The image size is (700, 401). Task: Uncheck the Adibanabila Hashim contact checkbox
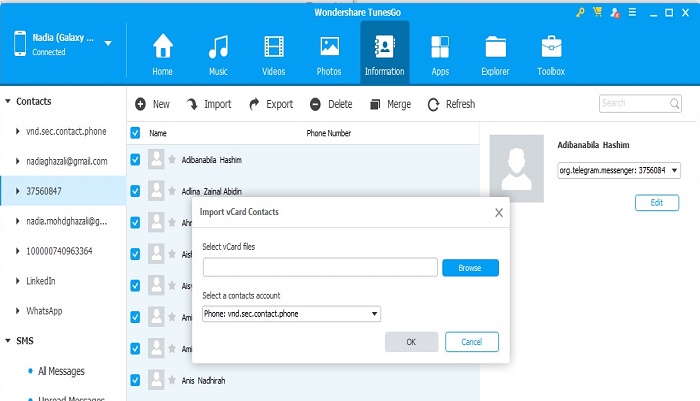coord(135,159)
